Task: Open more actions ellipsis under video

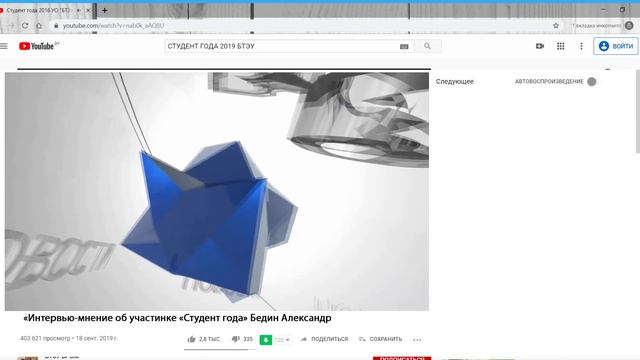Action: (x=417, y=340)
